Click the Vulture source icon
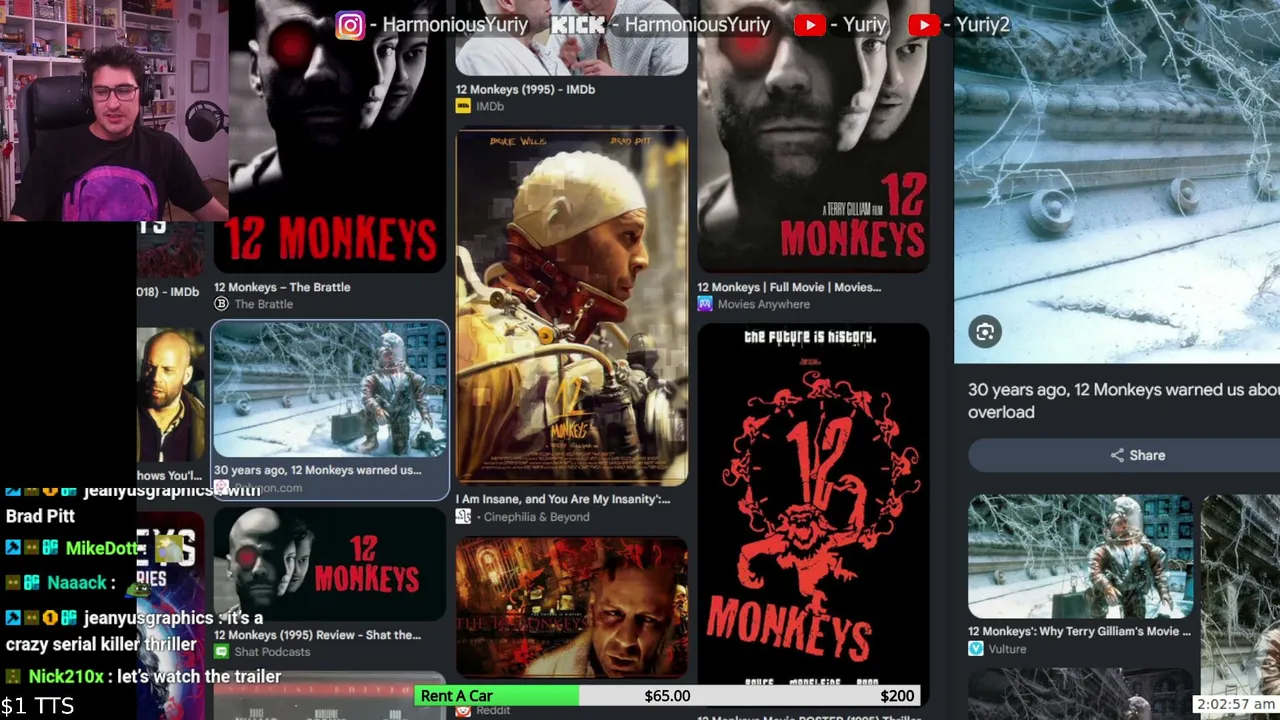 pyautogui.click(x=975, y=649)
